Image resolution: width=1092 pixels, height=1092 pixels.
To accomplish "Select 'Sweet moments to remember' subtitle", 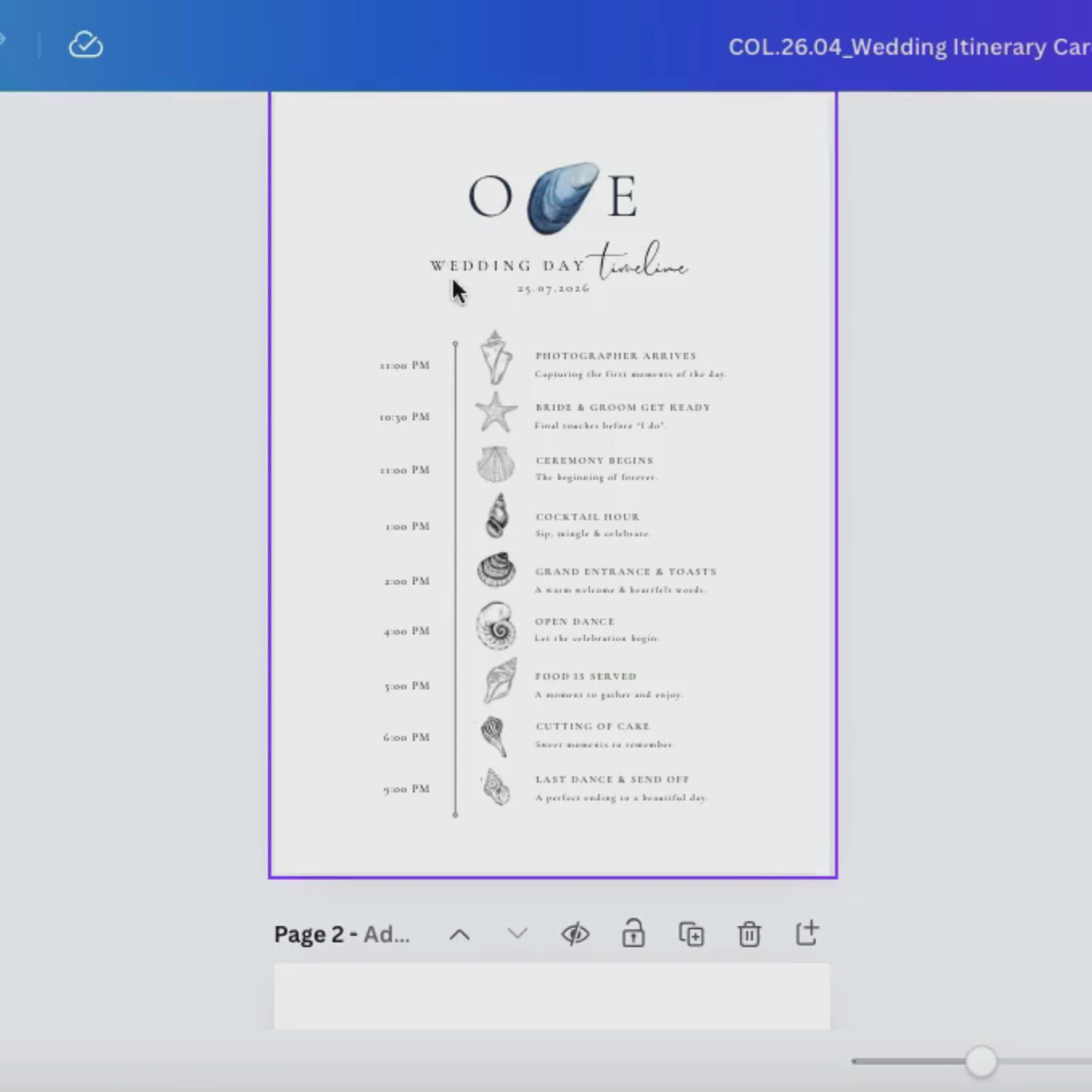I will tap(604, 744).
